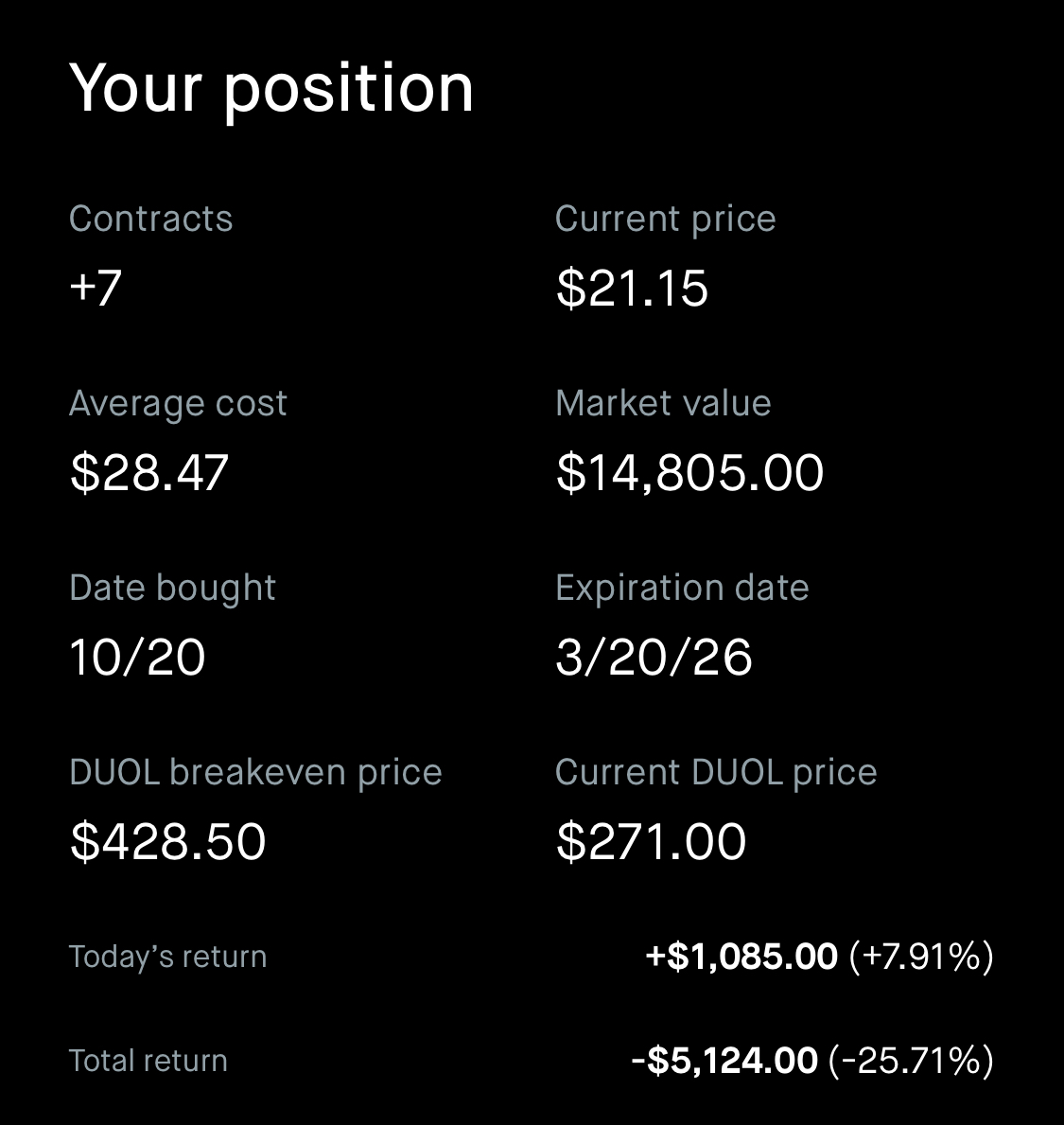Tap the $28.47 average cost value

(149, 472)
